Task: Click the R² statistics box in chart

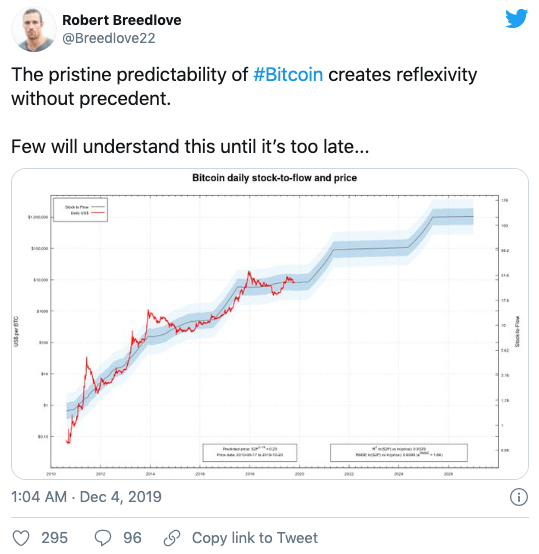Action: tap(399, 453)
